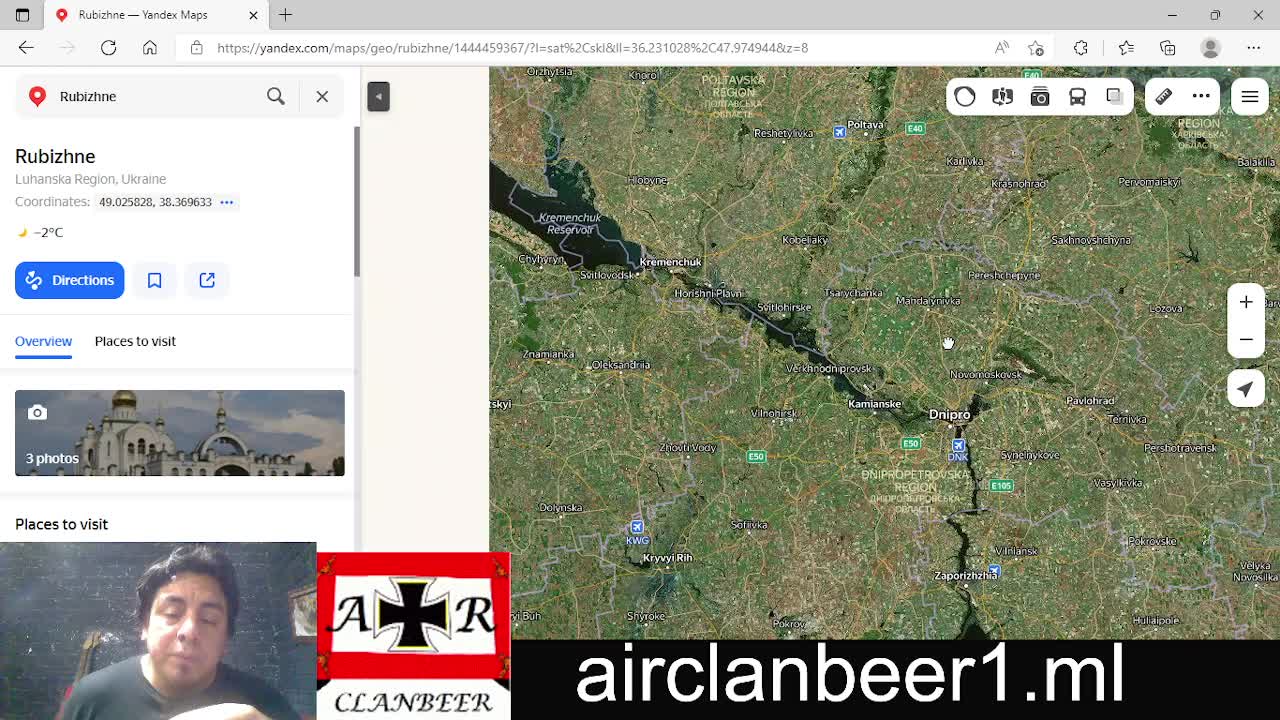Share Rubizhne location
This screenshot has width=1280, height=720.
click(x=207, y=280)
